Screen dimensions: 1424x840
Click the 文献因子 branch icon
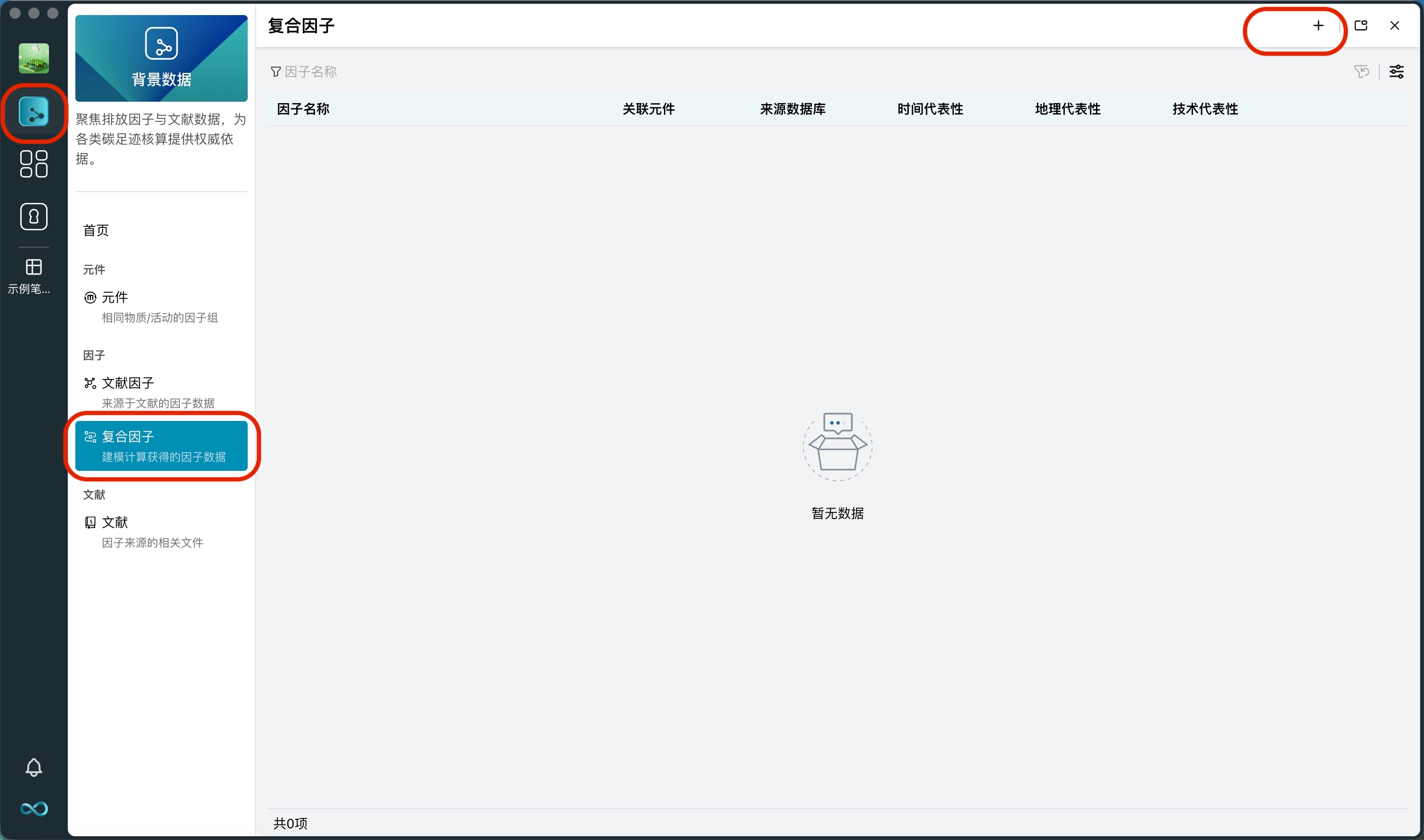(x=90, y=383)
